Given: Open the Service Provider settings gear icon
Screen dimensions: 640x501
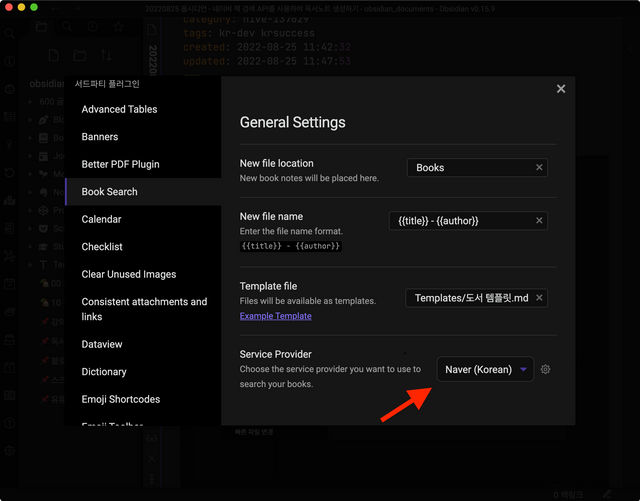Looking at the screenshot, I should click(x=545, y=369).
